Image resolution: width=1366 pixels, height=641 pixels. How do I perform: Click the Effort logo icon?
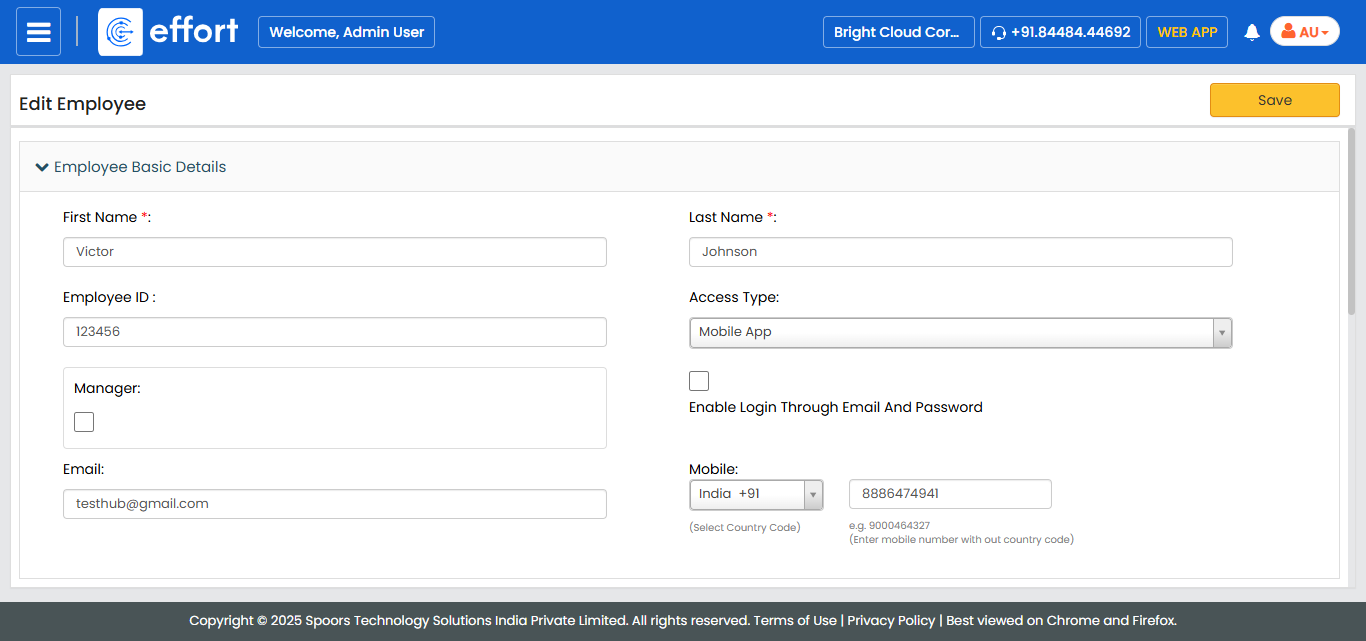coord(120,32)
